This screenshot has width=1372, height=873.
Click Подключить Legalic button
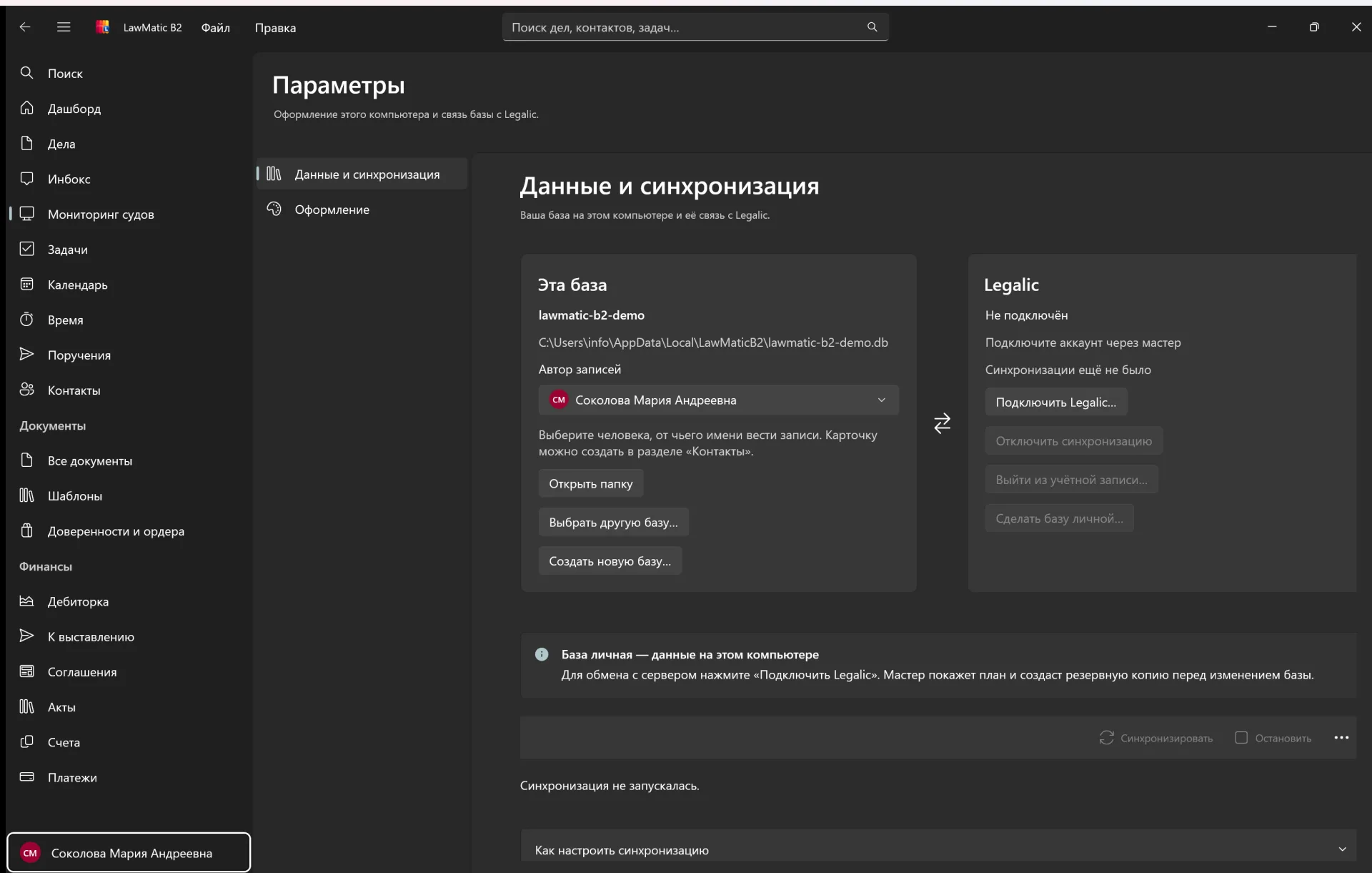pyautogui.click(x=1055, y=402)
